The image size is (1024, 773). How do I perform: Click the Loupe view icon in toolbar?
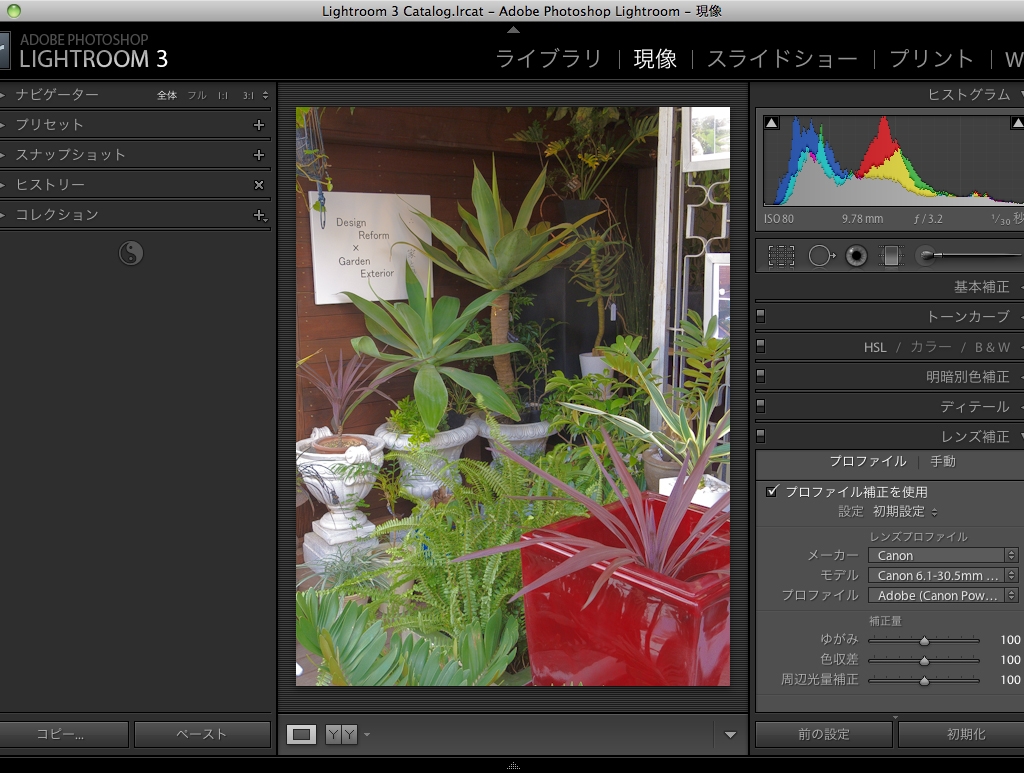point(301,734)
